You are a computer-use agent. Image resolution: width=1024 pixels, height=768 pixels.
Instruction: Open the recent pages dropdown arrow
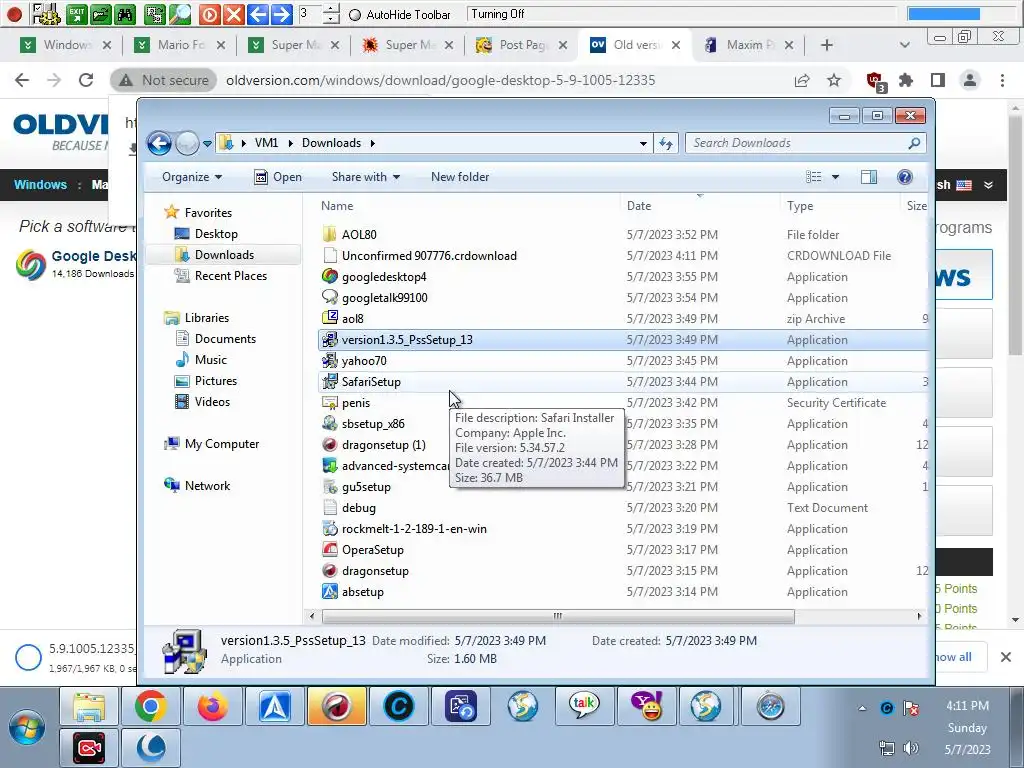[207, 143]
